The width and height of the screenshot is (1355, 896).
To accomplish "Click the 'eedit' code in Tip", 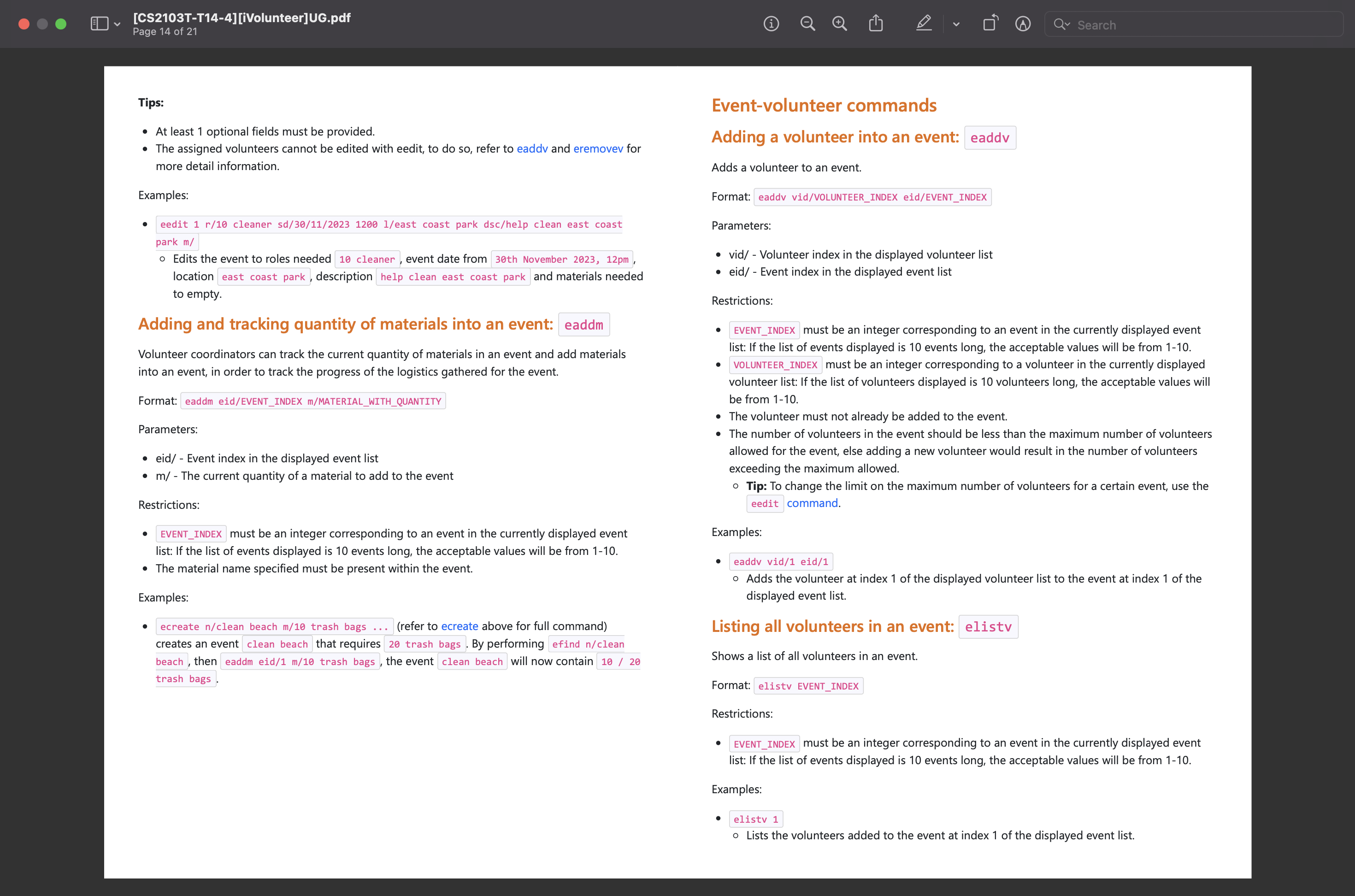I will [764, 503].
